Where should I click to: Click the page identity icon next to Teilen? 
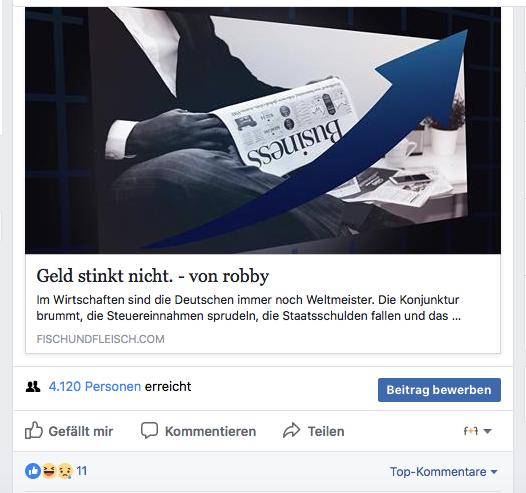[x=471, y=431]
